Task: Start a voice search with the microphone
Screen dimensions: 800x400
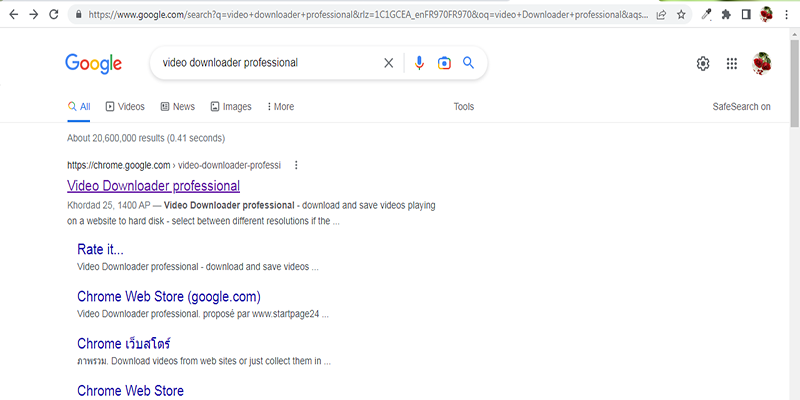Action: [419, 63]
